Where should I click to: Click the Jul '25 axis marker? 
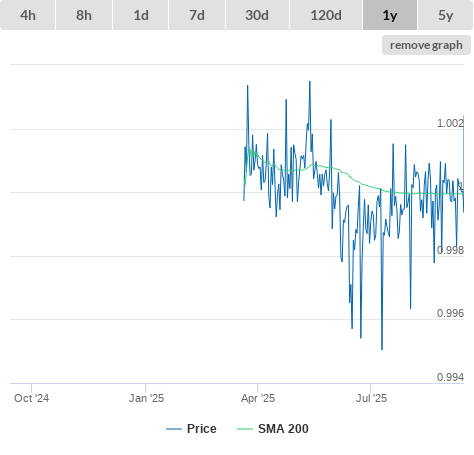pyautogui.click(x=371, y=398)
